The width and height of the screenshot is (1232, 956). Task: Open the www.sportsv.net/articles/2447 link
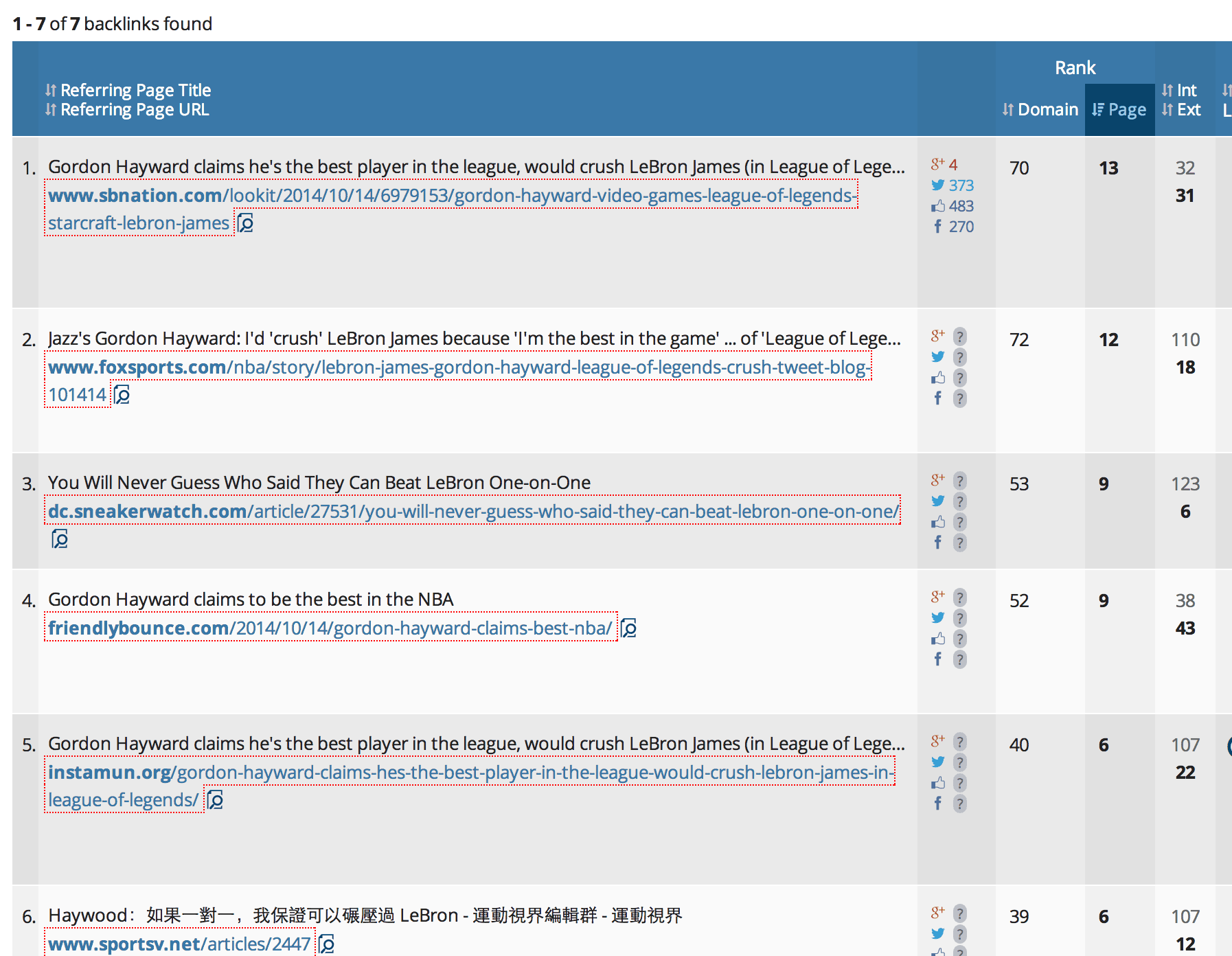(x=179, y=944)
